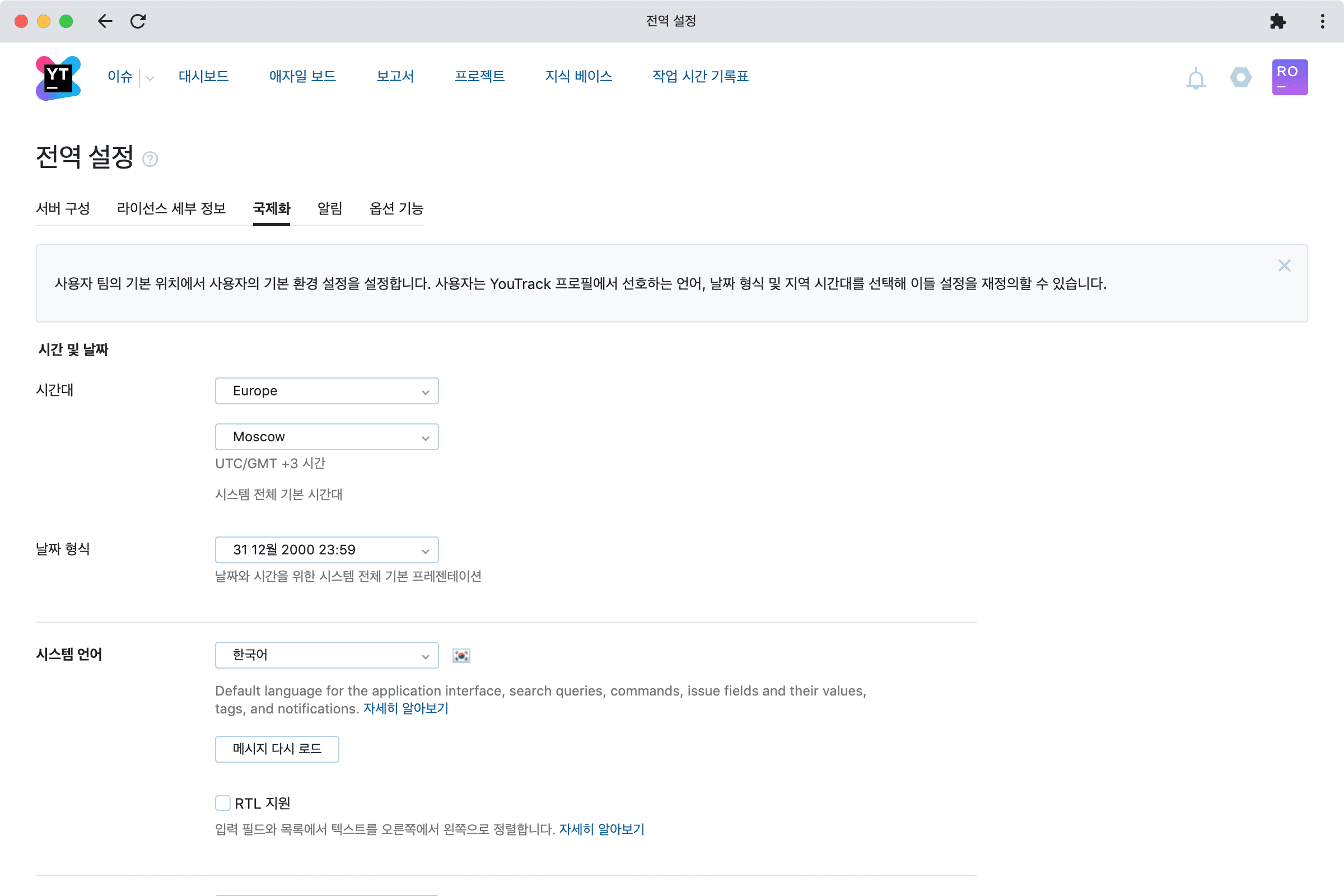Viewport: 1344px width, 896px height.
Task: Click the 메시지 다시 로드 button
Action: (277, 749)
